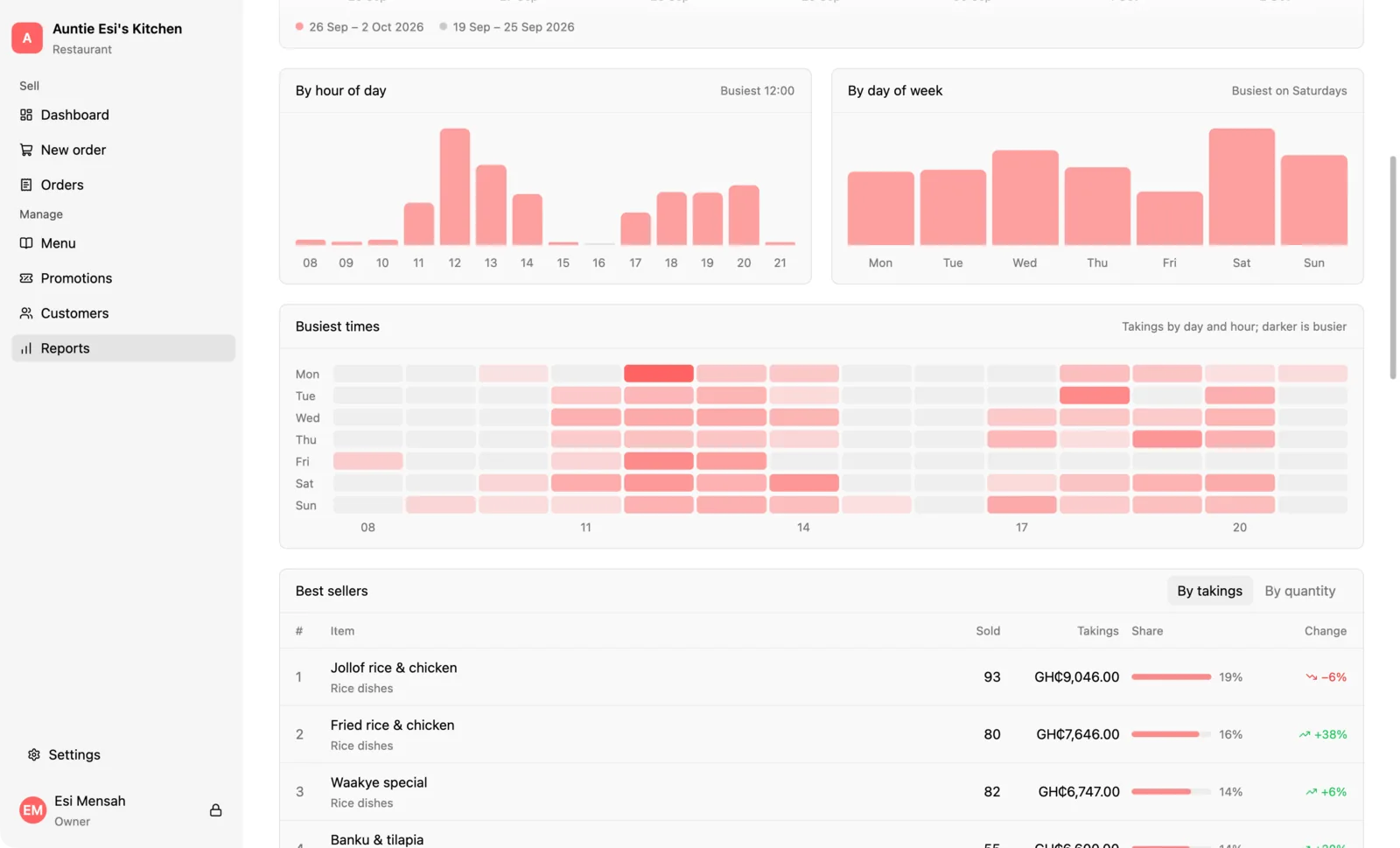
Task: Click the EM user avatar
Action: click(32, 810)
